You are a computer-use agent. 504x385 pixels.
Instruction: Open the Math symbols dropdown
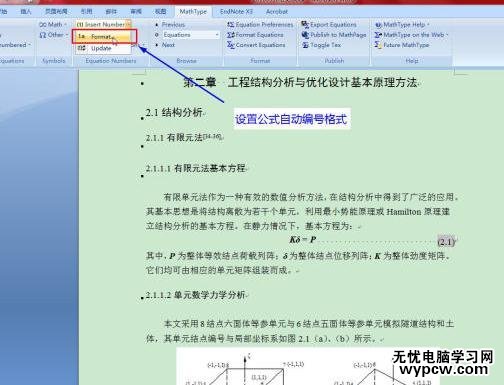click(53, 25)
